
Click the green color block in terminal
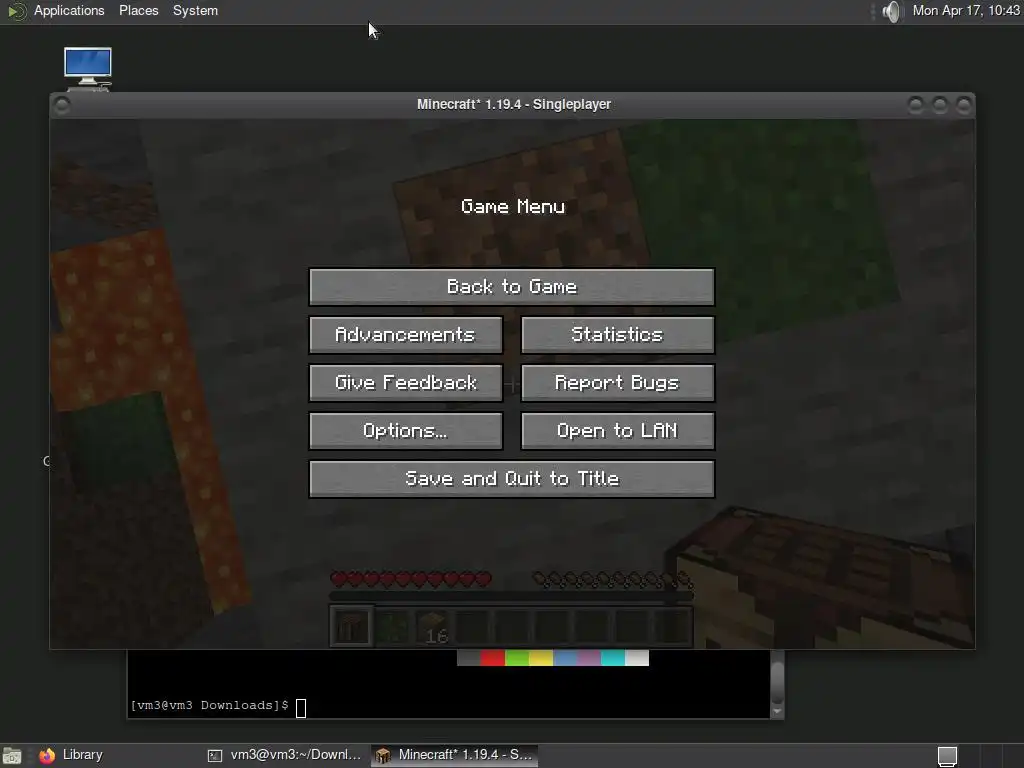[x=517, y=658]
